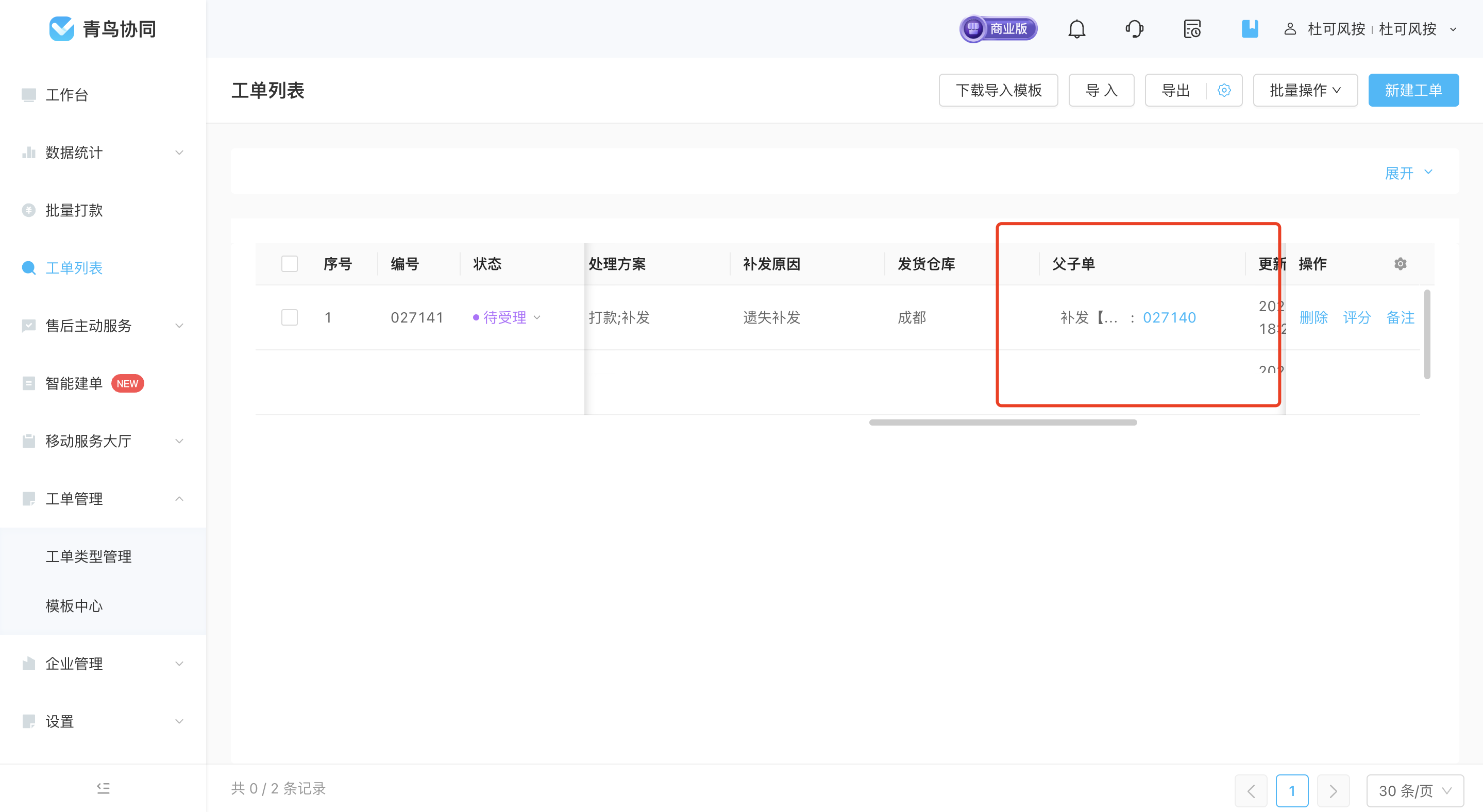Screen dimensions: 1483x812
Task: Select page 1 in pagination
Action: pos(1292,791)
